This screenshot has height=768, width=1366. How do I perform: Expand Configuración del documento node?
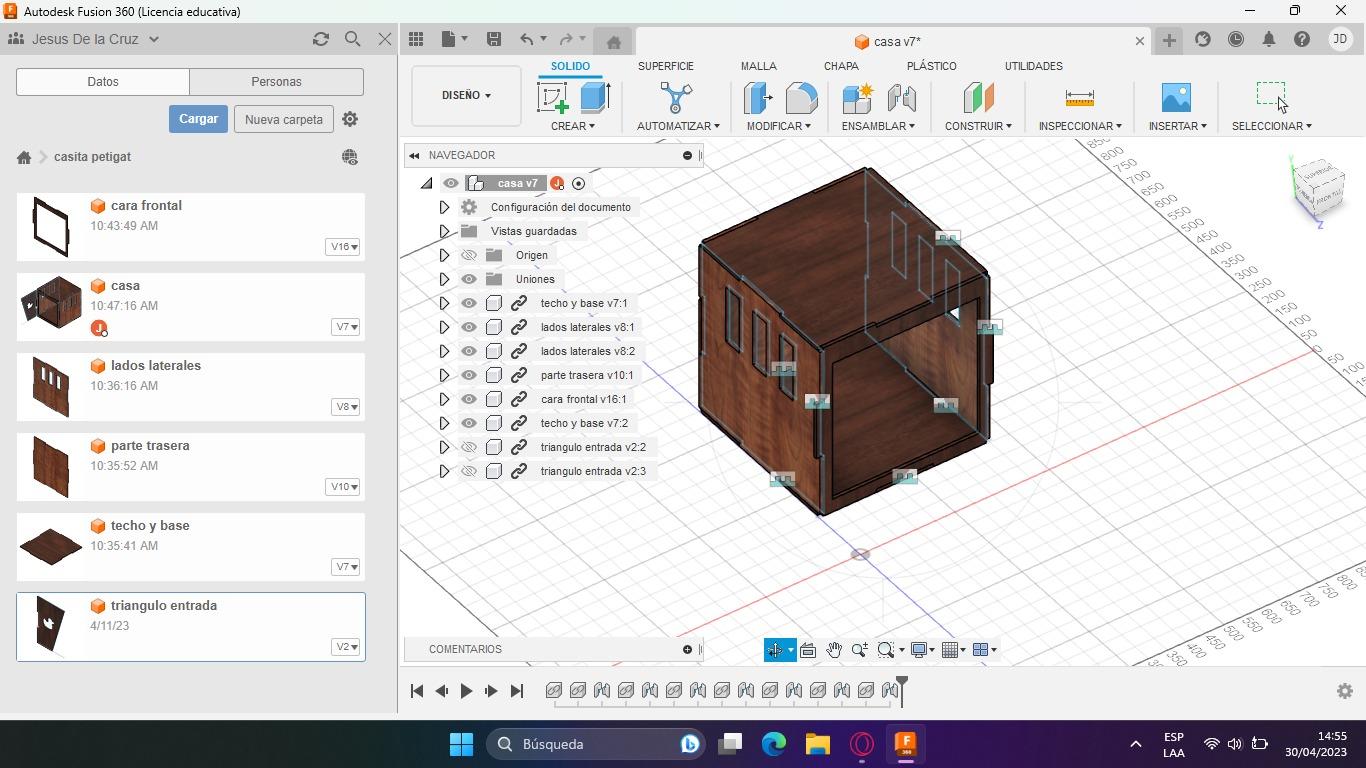pos(444,207)
